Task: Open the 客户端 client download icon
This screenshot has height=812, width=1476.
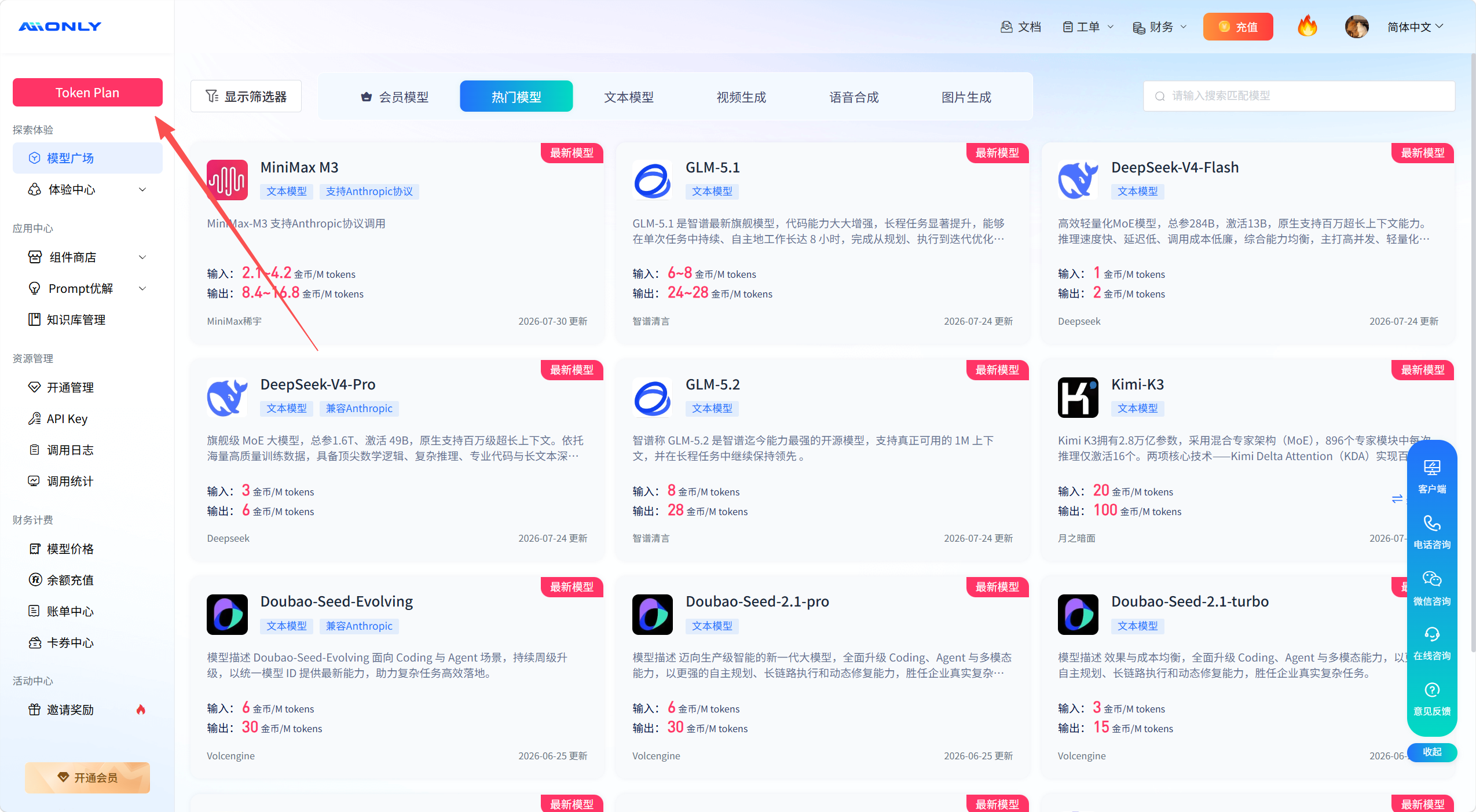Action: point(1432,468)
